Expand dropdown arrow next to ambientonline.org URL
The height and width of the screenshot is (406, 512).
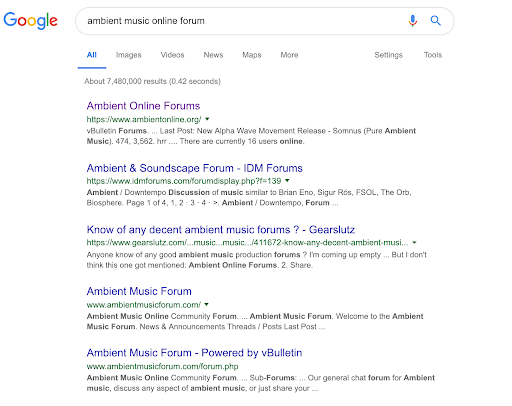pyautogui.click(x=207, y=119)
